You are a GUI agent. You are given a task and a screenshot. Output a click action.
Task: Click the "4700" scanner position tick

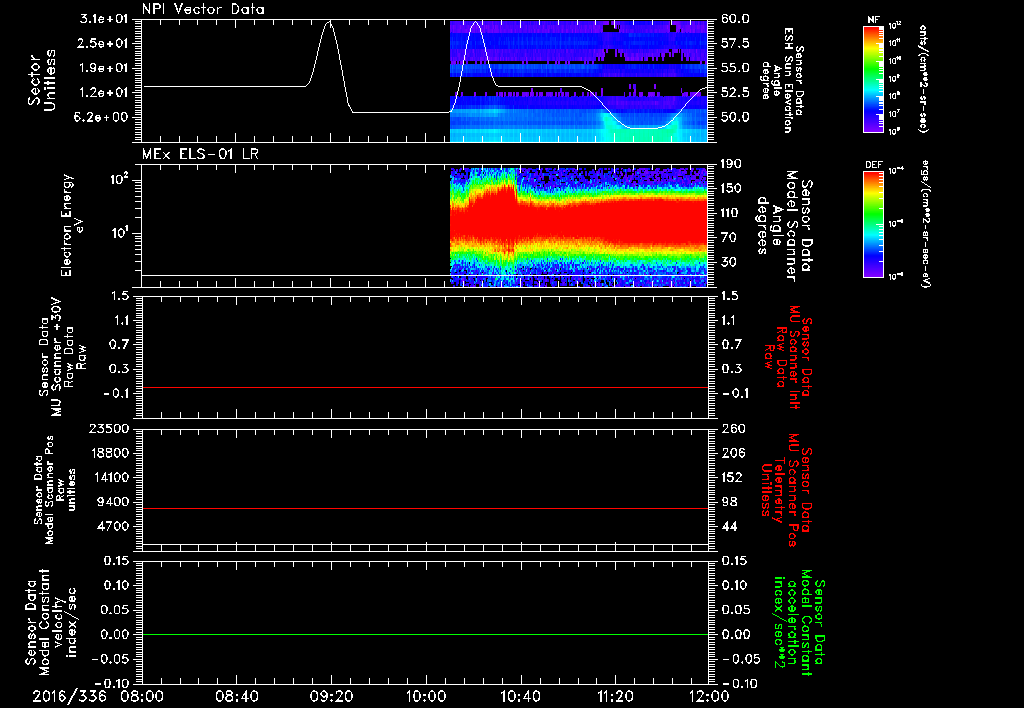click(x=112, y=526)
